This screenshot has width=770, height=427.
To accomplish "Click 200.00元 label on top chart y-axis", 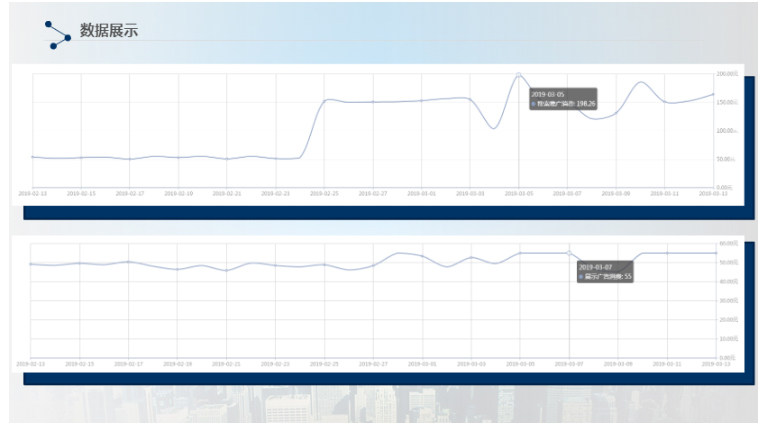I will tap(728, 74).
